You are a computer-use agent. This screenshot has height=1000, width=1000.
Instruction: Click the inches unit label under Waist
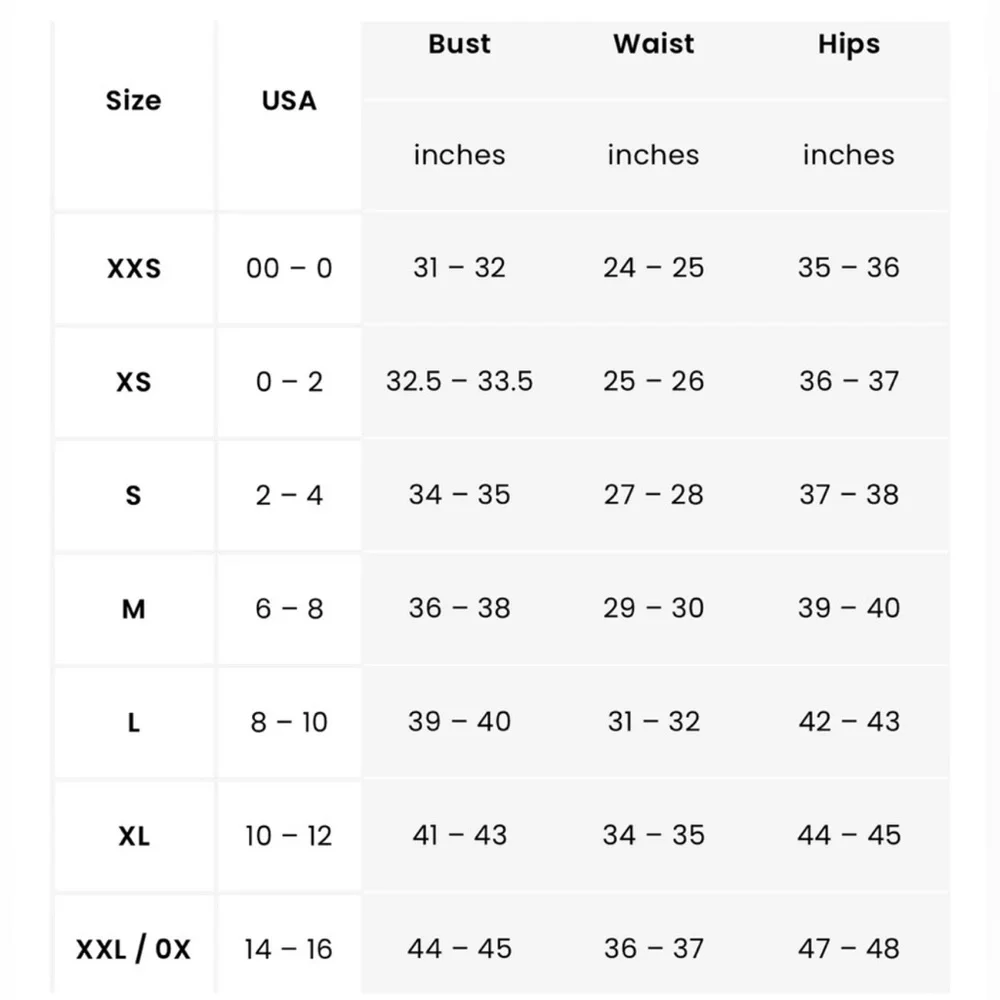point(653,155)
